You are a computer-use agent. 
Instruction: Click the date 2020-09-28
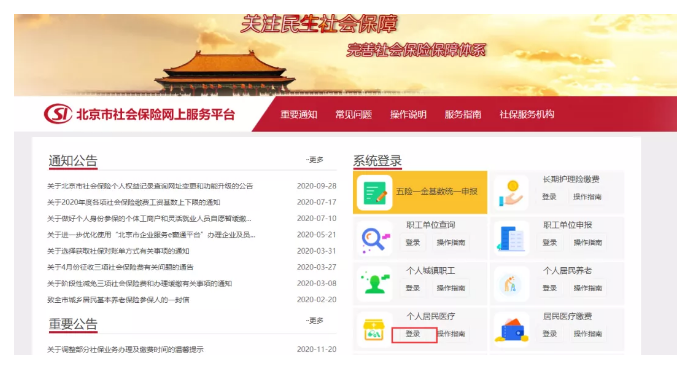[x=317, y=186]
